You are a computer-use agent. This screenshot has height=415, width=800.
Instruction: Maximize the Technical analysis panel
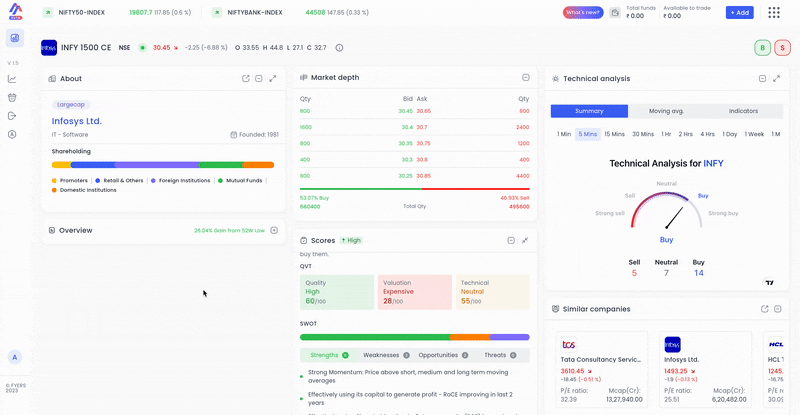[x=777, y=79]
